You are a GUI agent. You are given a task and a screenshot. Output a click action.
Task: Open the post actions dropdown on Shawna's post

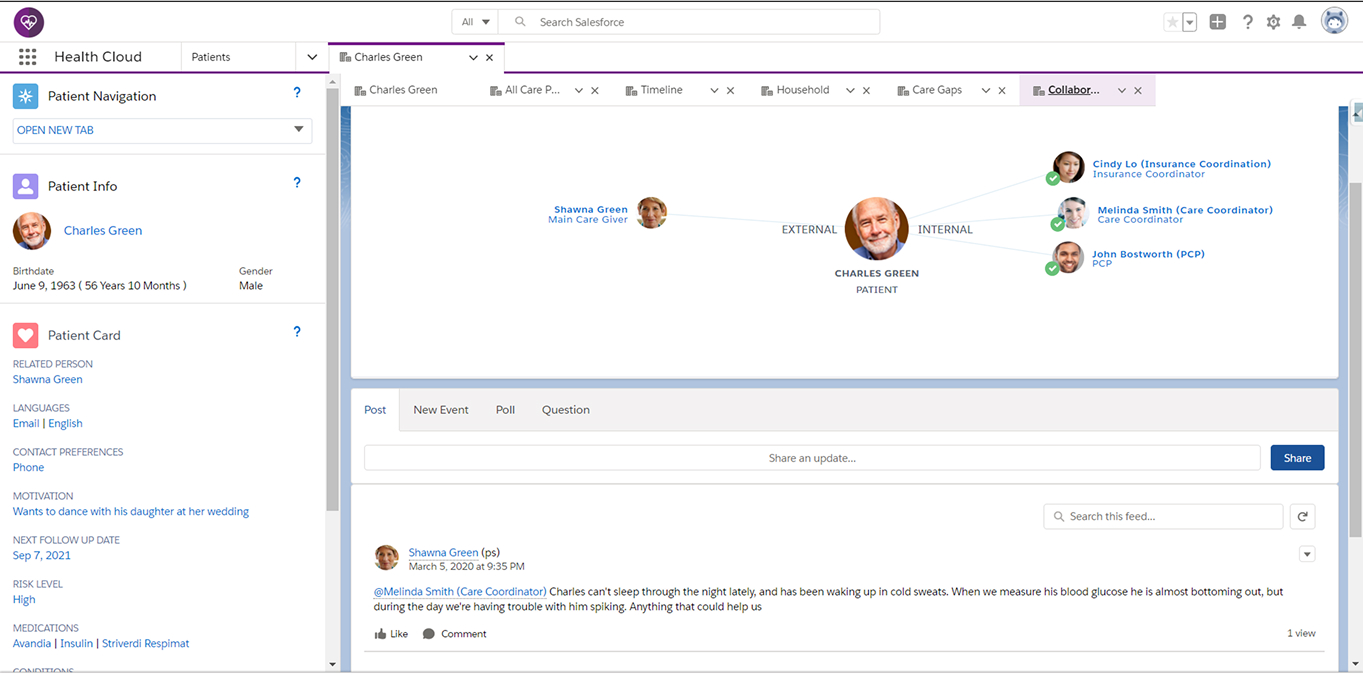click(x=1307, y=554)
